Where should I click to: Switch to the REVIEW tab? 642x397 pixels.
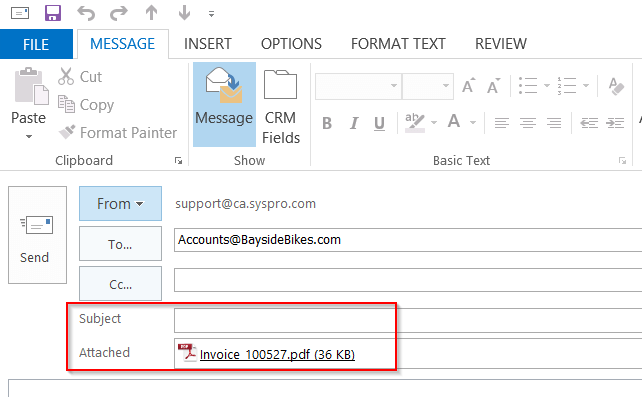coord(501,44)
